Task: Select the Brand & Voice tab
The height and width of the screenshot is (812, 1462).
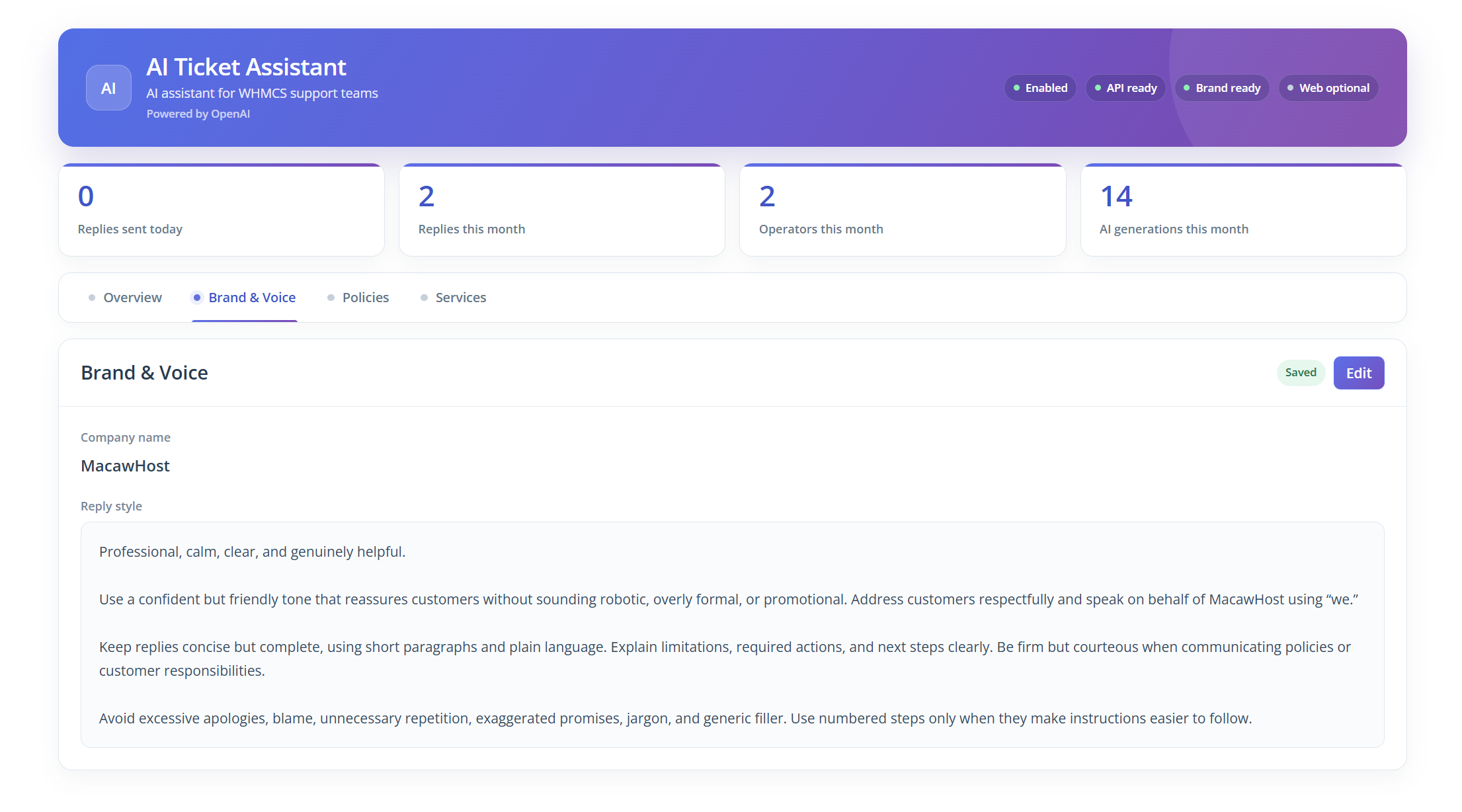Action: (245, 298)
